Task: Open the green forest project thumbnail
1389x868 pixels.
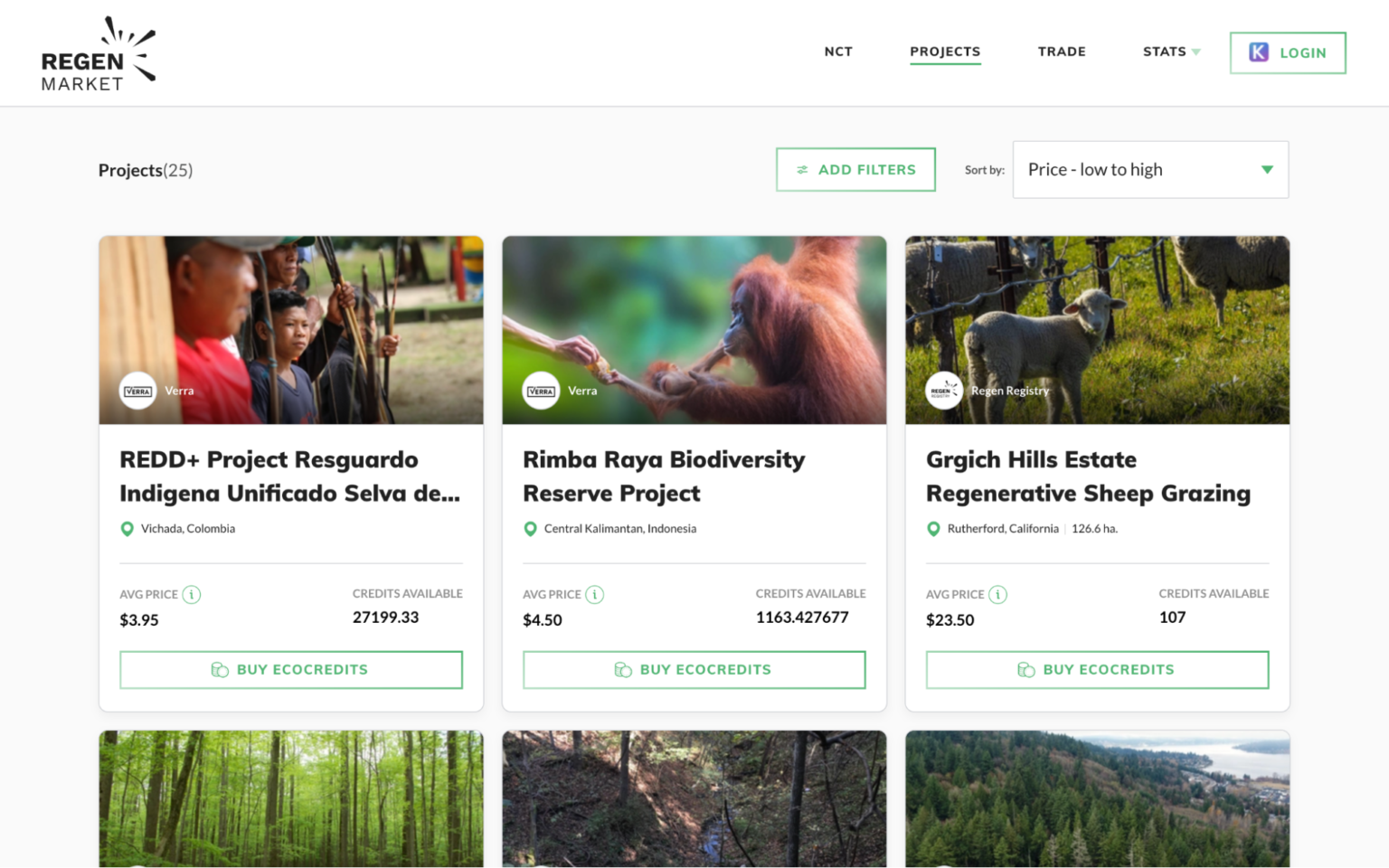Action: 291,798
